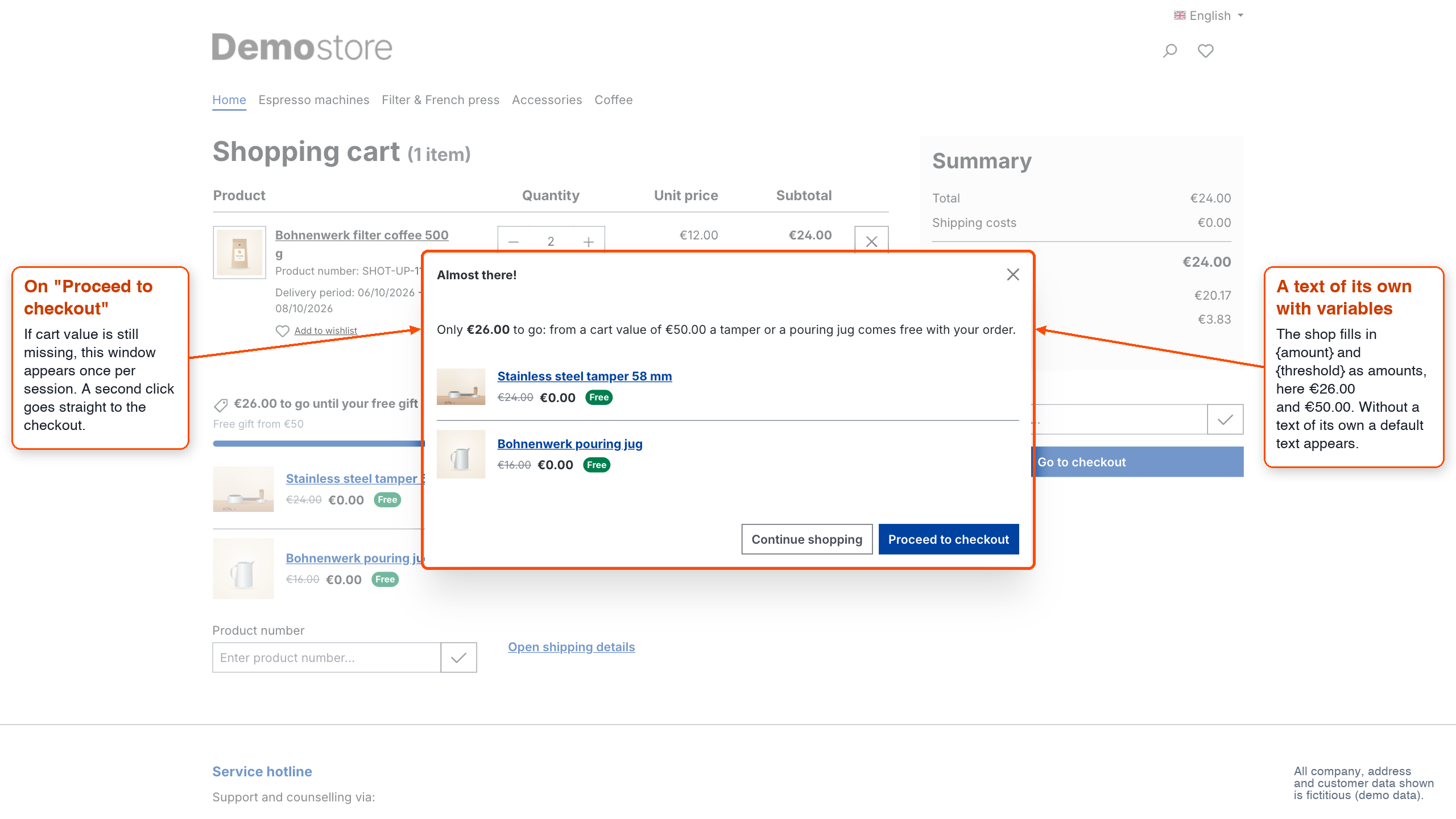Increase quantity with the plus button
The image size is (1456, 819).
point(589,242)
